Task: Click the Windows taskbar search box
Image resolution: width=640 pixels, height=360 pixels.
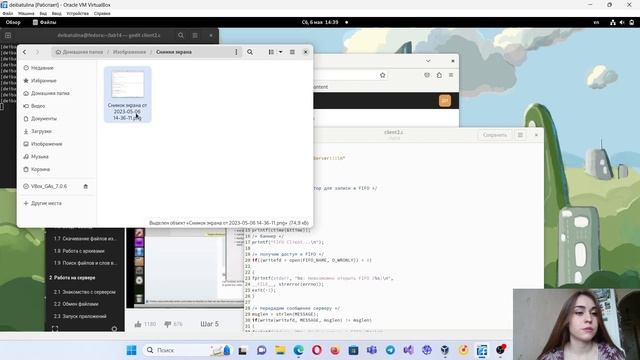Action: [x=186, y=350]
